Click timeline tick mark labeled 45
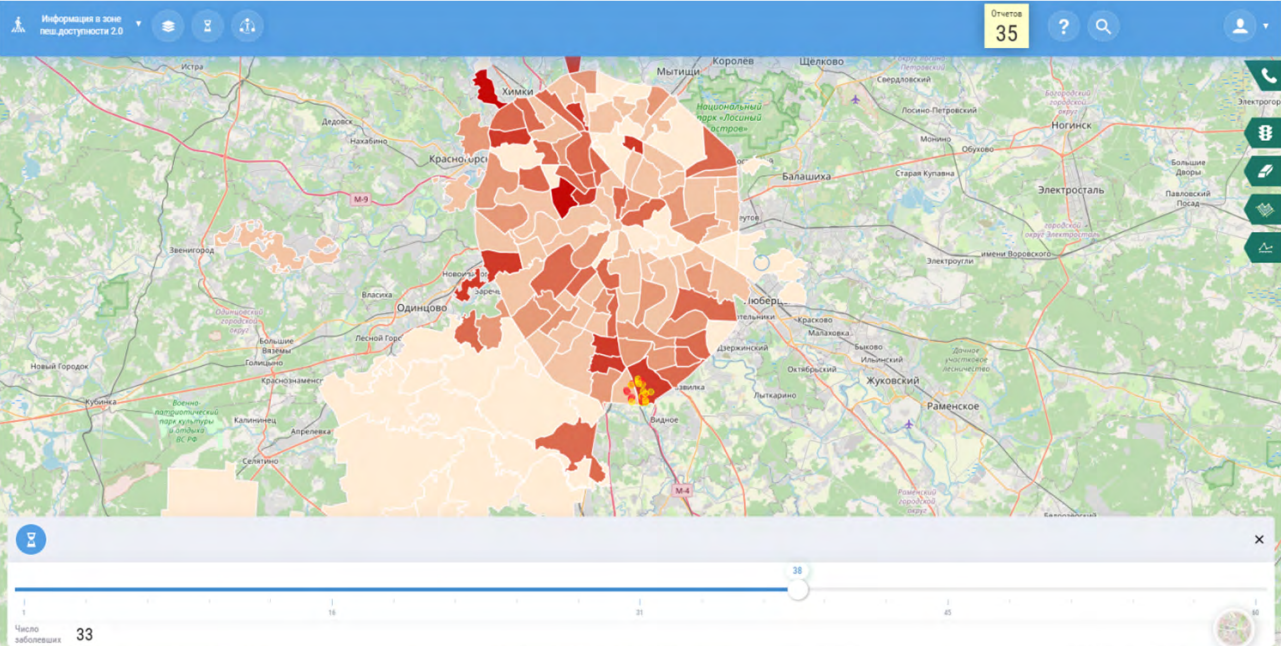The width and height of the screenshot is (1281, 646). 947,602
